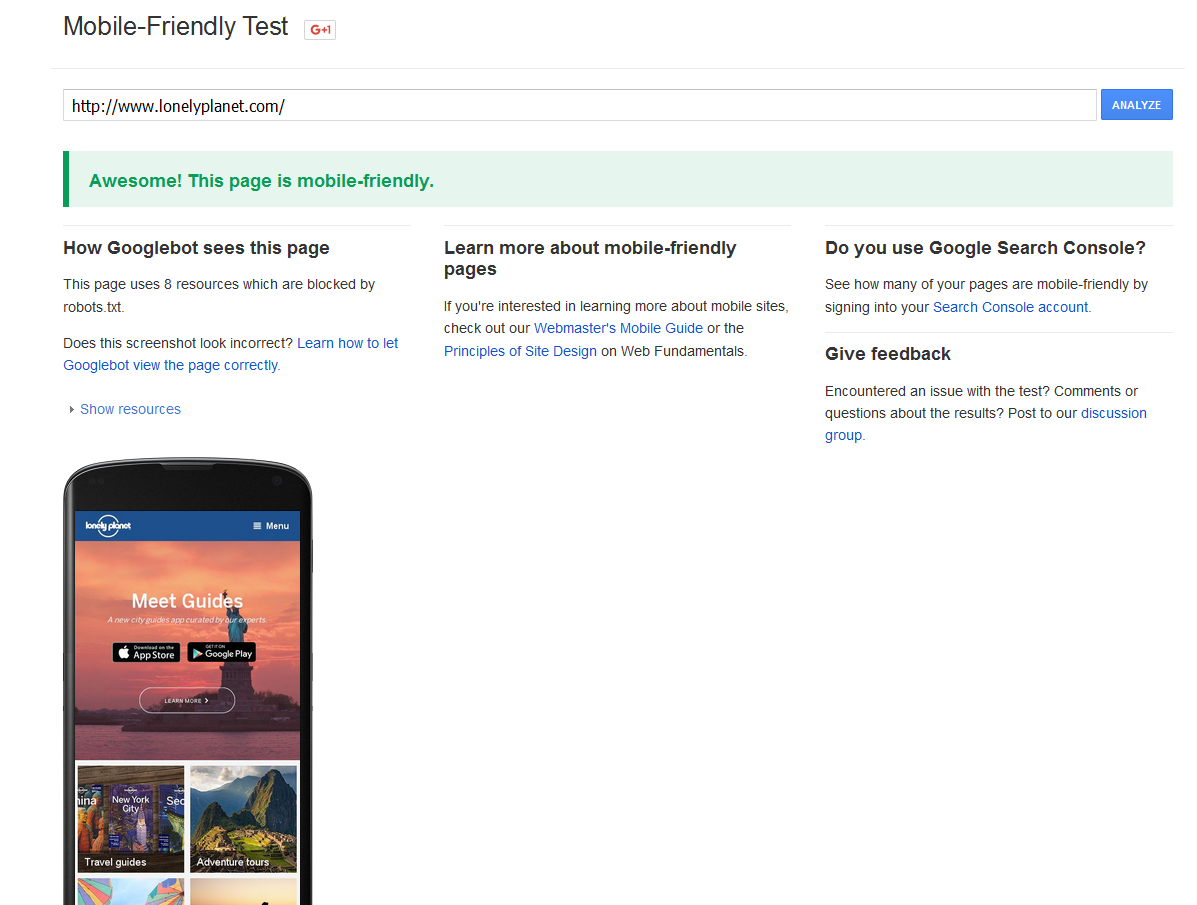Expand the Show resources section
This screenshot has width=1197, height=905.
click(x=125, y=409)
